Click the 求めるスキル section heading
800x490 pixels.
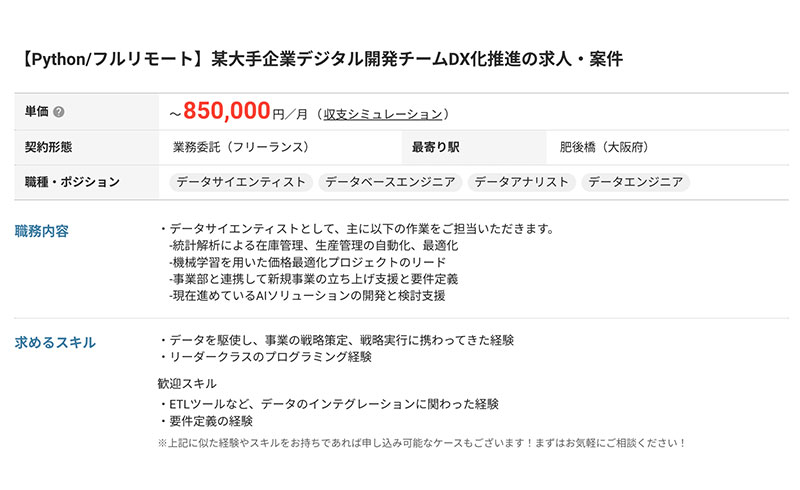[x=55, y=342]
